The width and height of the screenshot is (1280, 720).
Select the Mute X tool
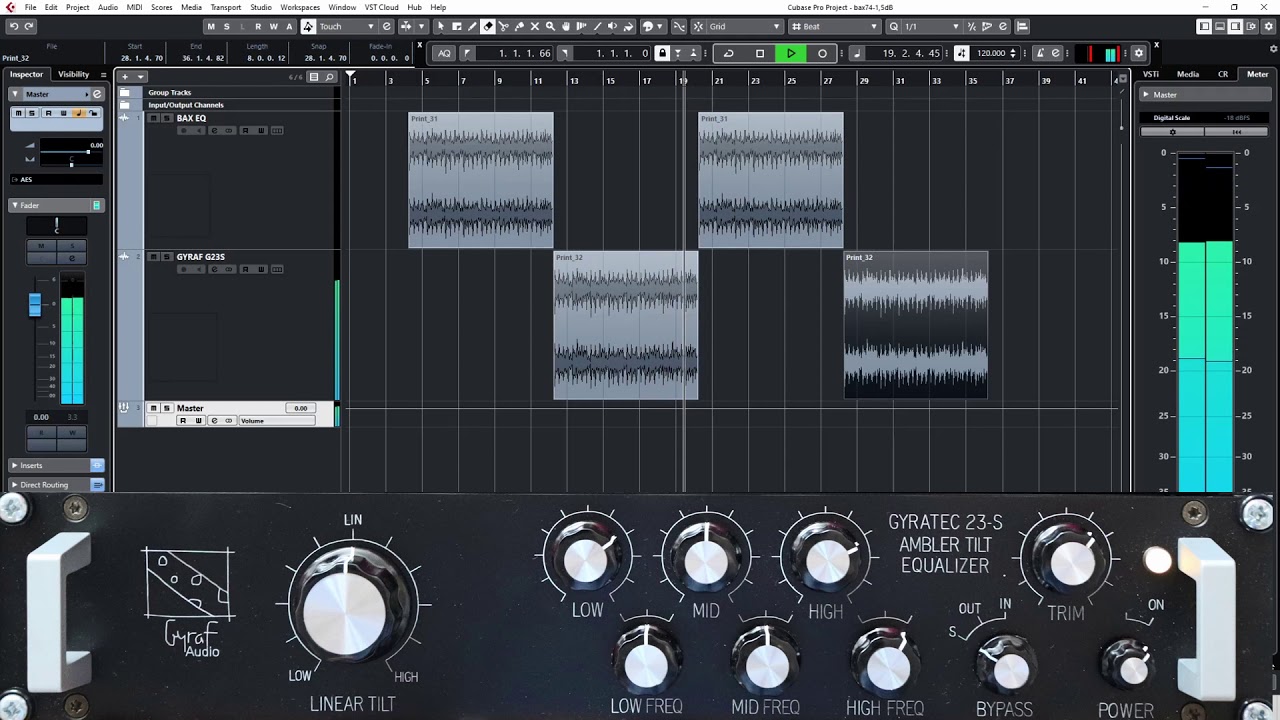tap(535, 26)
